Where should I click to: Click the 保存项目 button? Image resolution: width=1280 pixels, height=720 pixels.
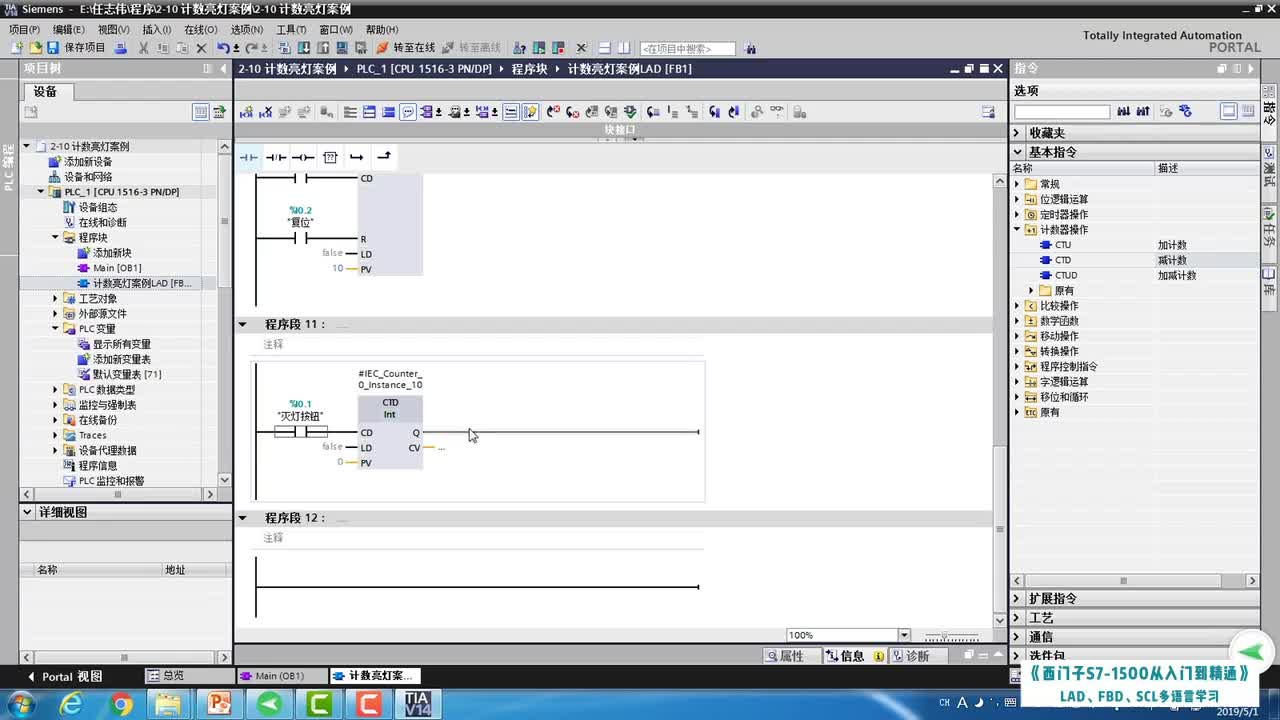coord(76,48)
